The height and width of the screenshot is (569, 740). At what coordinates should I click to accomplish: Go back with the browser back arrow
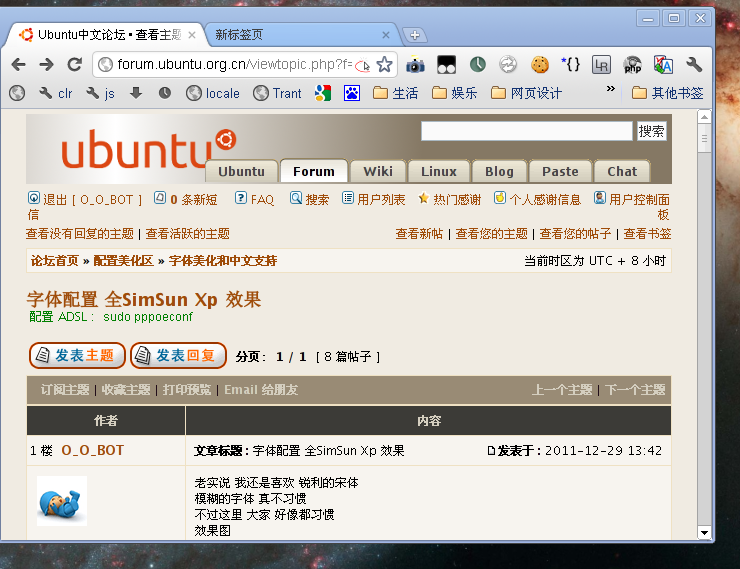(18, 64)
